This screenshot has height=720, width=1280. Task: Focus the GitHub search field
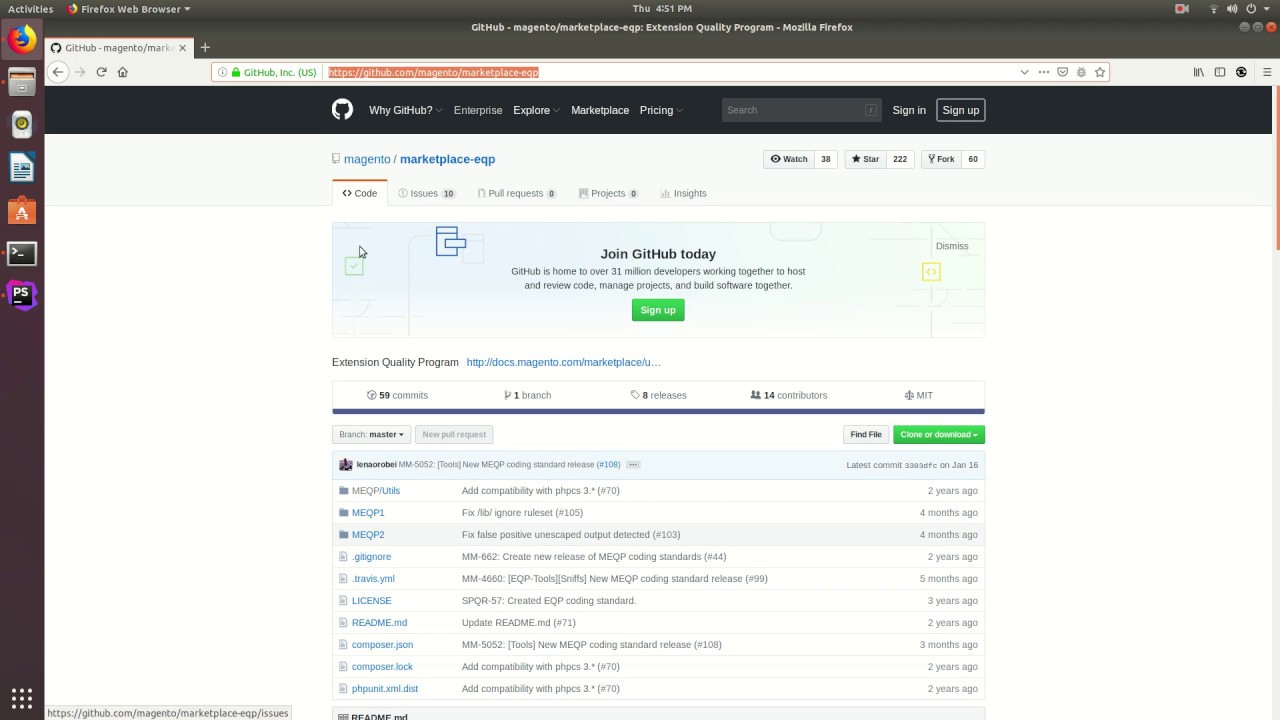pos(801,110)
